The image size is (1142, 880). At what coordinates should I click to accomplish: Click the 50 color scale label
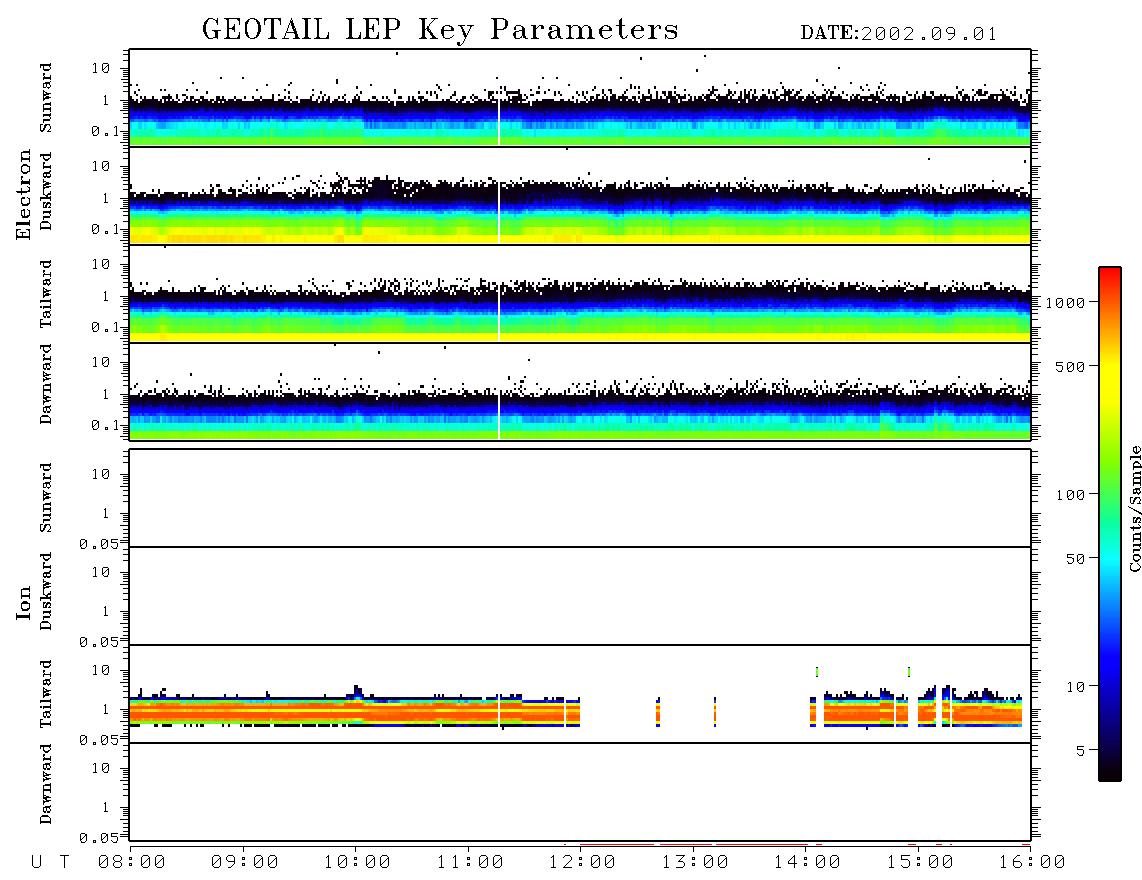[x=1074, y=559]
